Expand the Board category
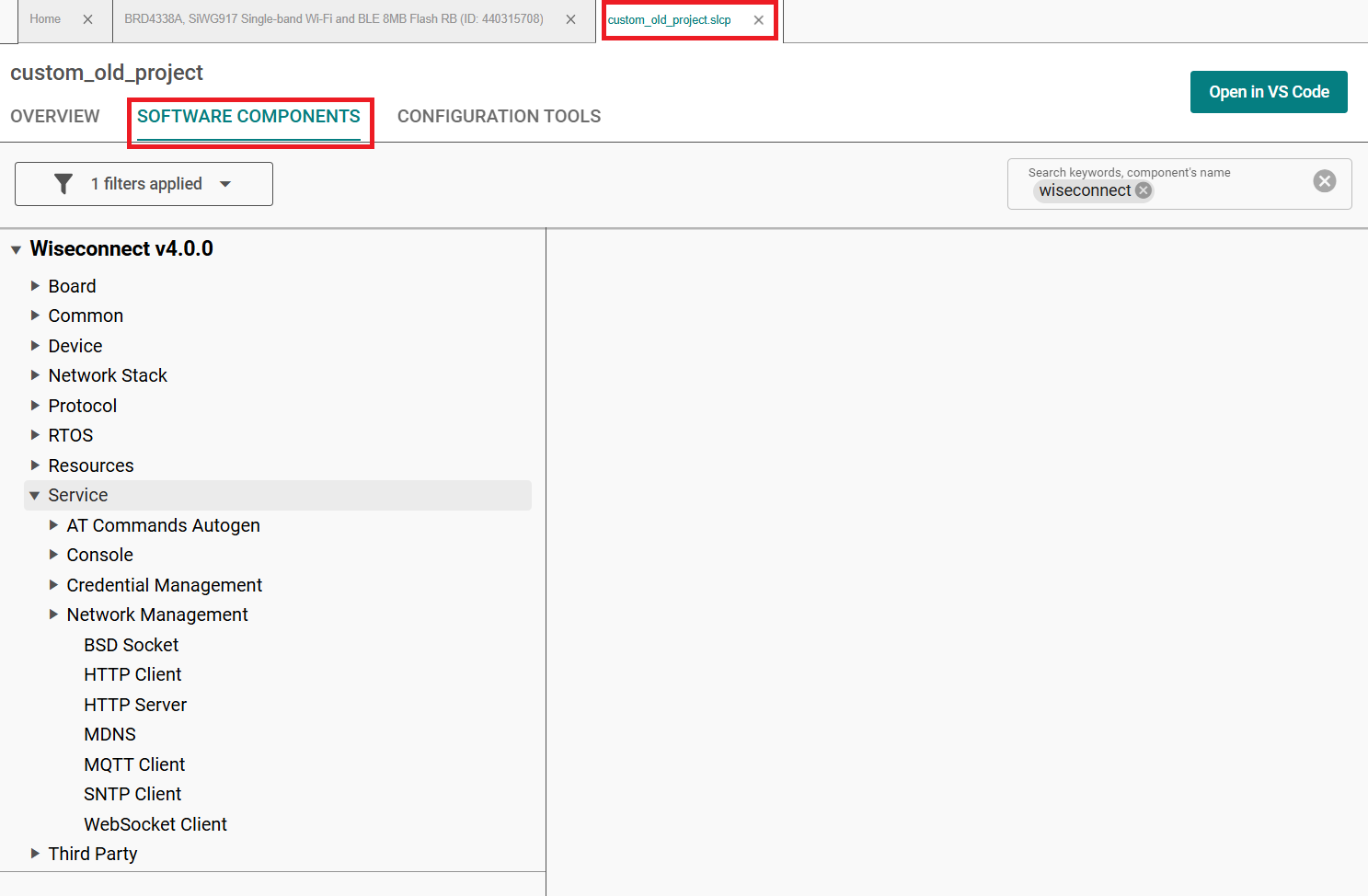 coord(35,286)
